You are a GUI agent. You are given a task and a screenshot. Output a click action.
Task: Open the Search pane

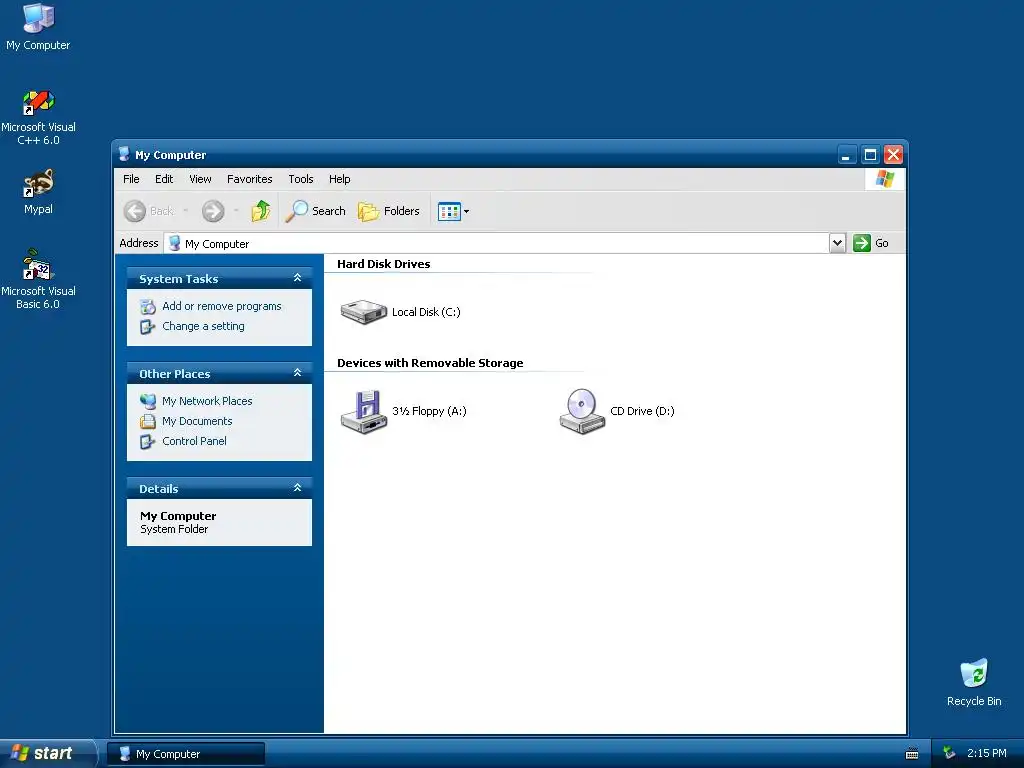[x=315, y=211]
